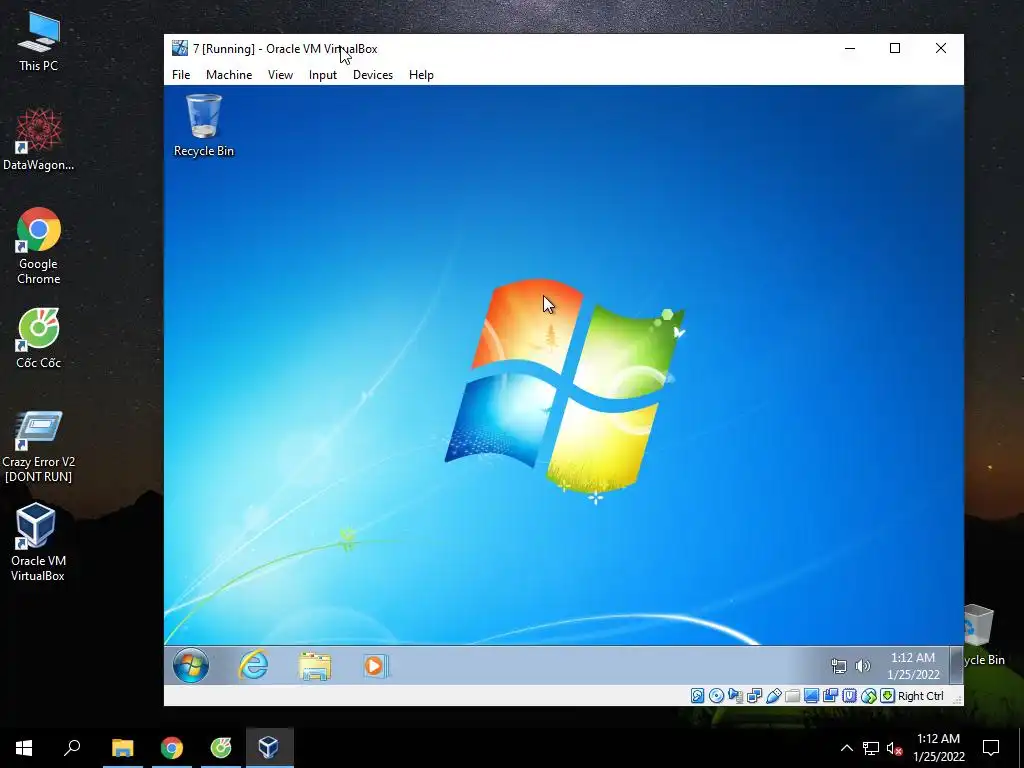Select the Crazy Error V2 shortcut on the desktop
The height and width of the screenshot is (768, 1024).
pyautogui.click(x=39, y=447)
